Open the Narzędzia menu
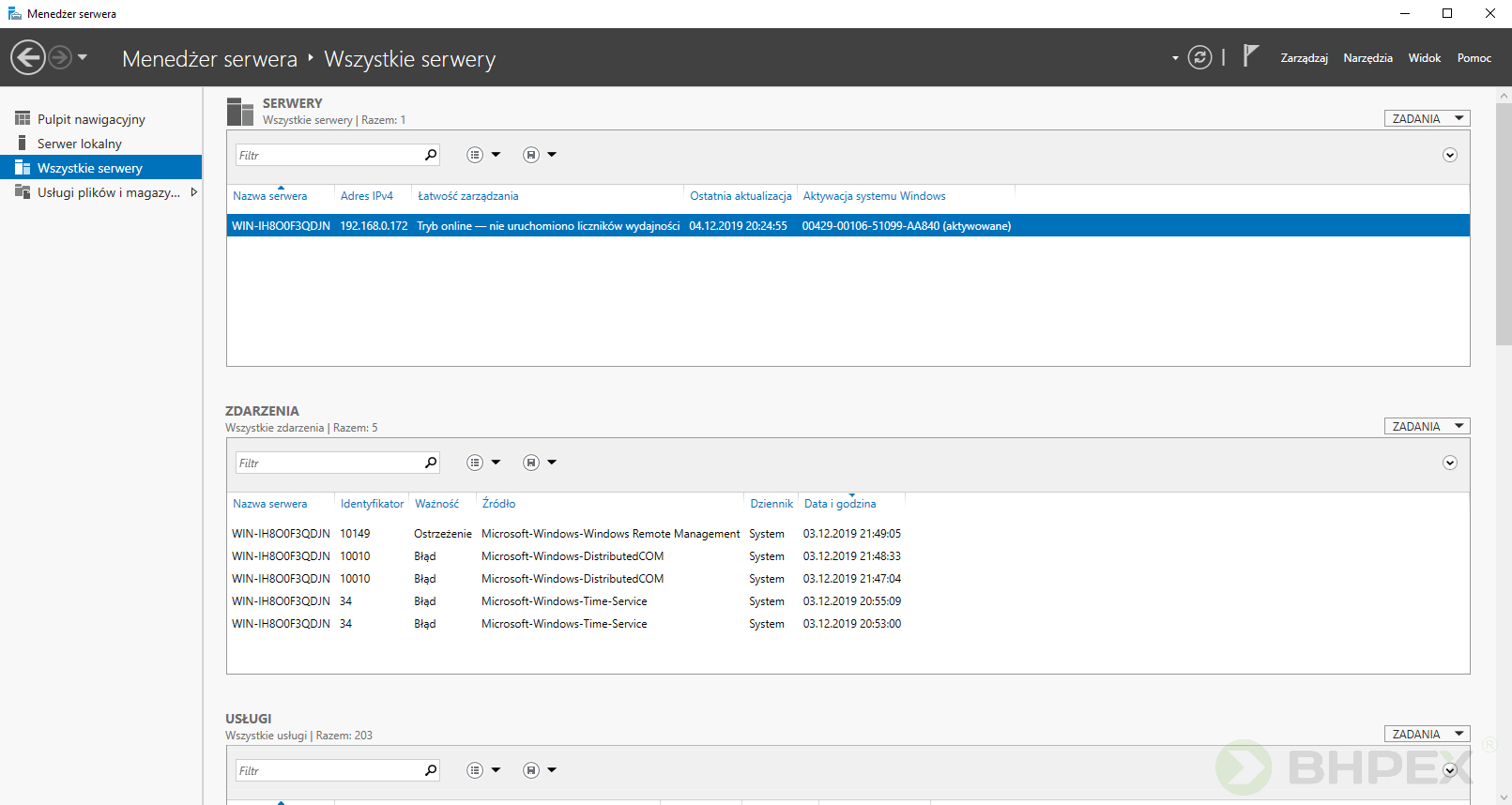The image size is (1512, 805). tap(1367, 58)
